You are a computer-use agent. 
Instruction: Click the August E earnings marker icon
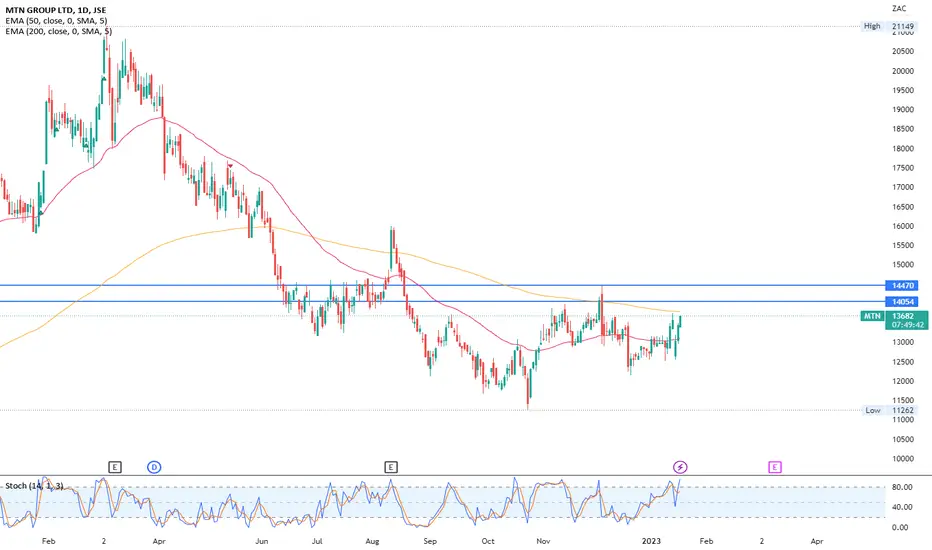coord(391,467)
